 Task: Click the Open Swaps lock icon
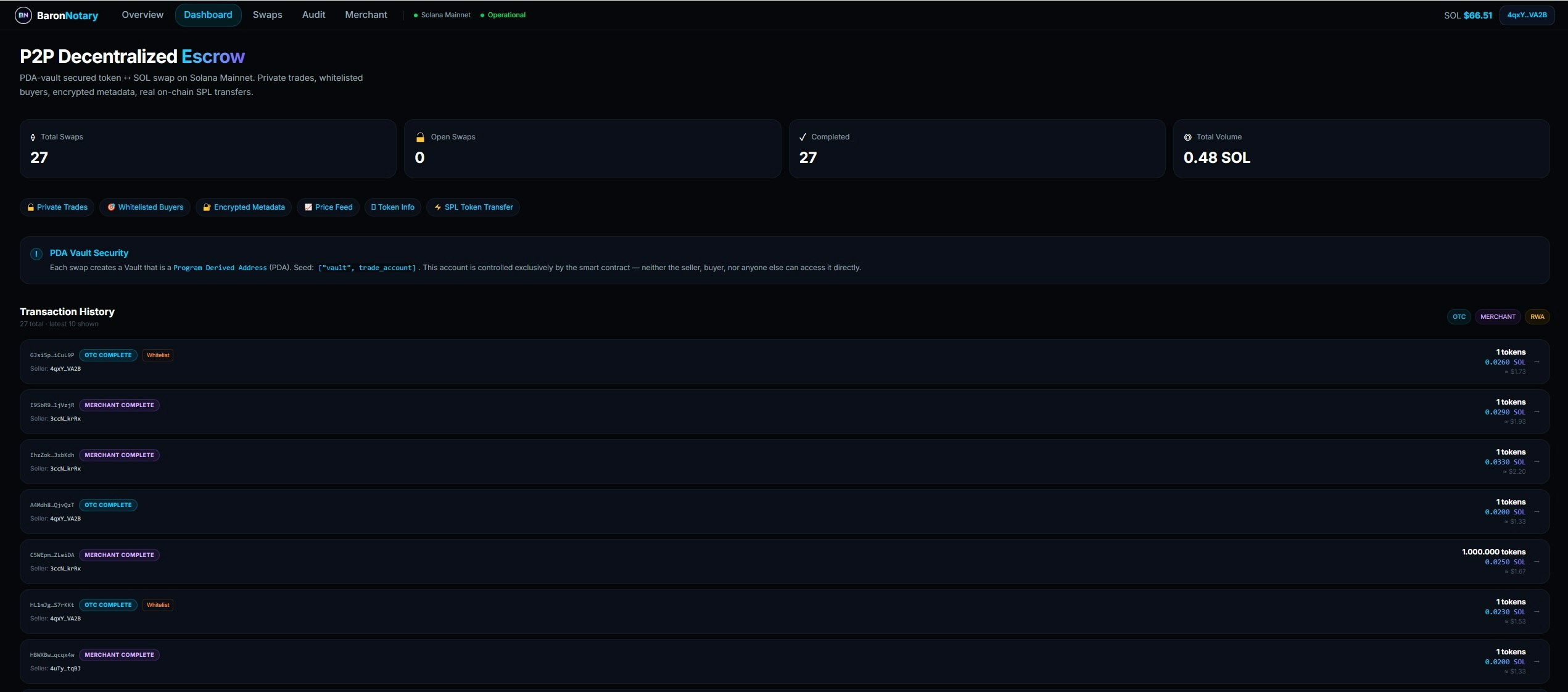[420, 137]
